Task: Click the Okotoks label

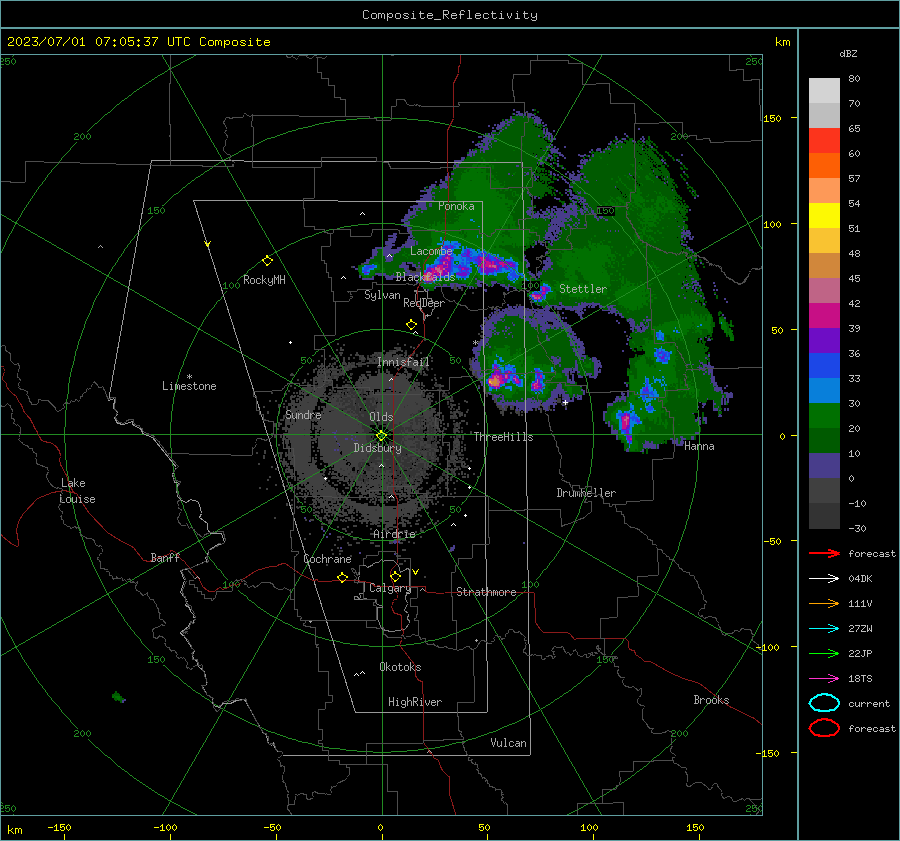Action: (400, 667)
